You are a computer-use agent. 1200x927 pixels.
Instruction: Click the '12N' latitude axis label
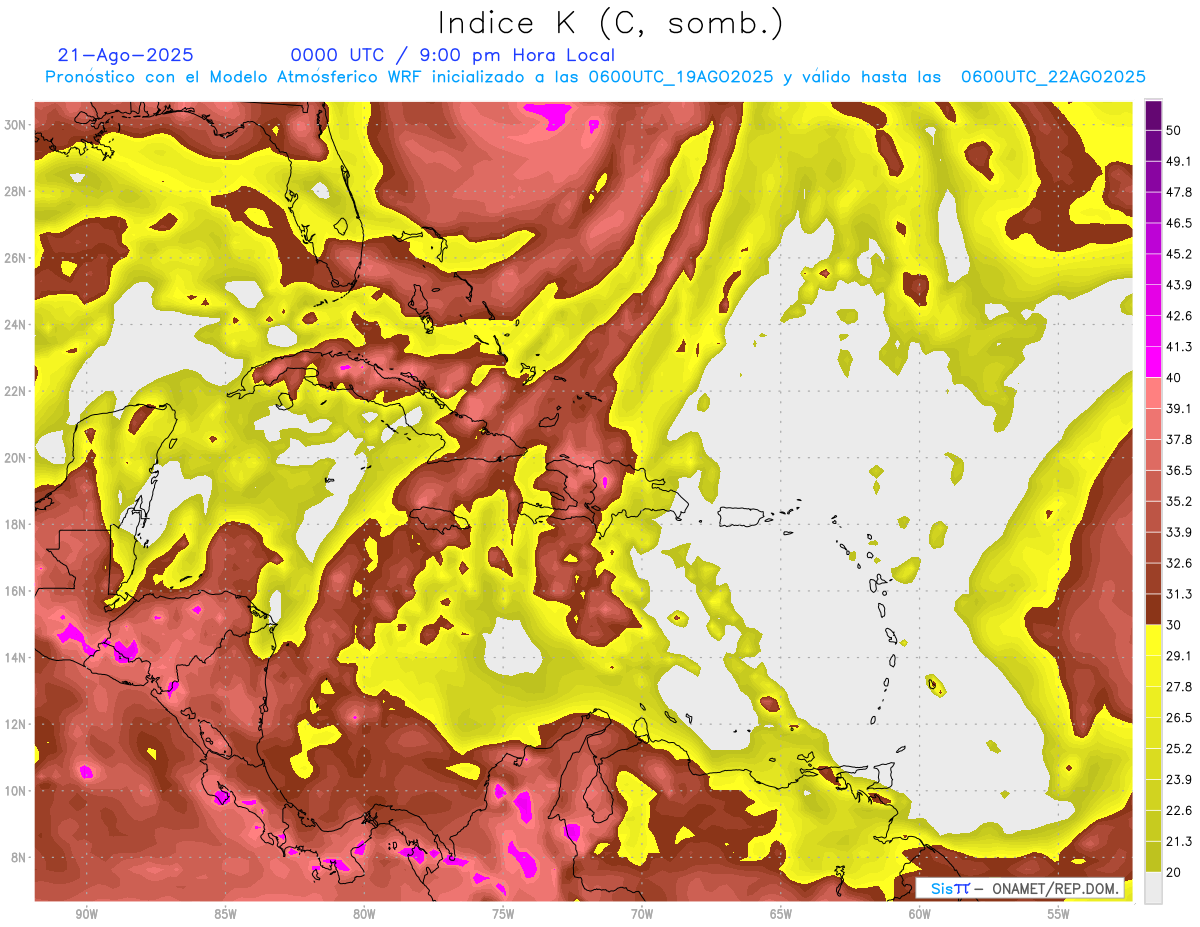tap(16, 724)
